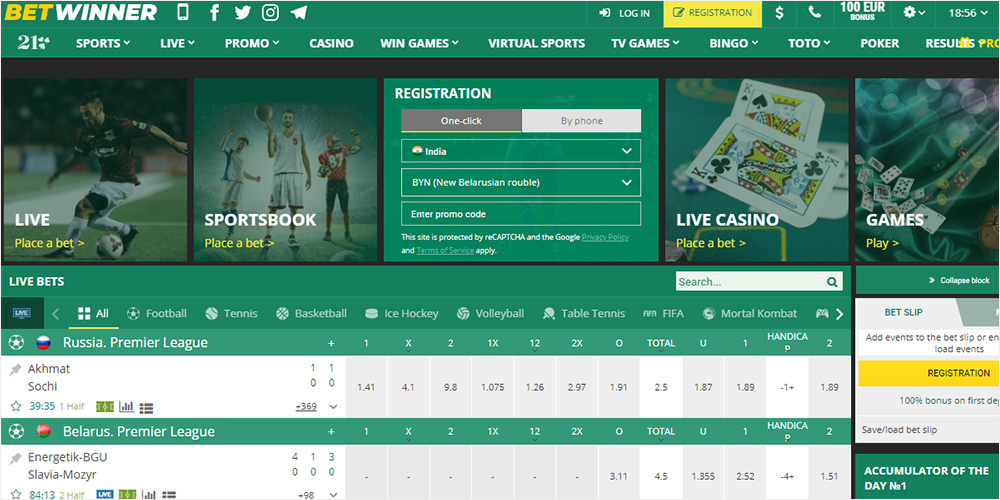The height and width of the screenshot is (500, 1000).
Task: Open the TOTO menu
Action: (x=809, y=43)
